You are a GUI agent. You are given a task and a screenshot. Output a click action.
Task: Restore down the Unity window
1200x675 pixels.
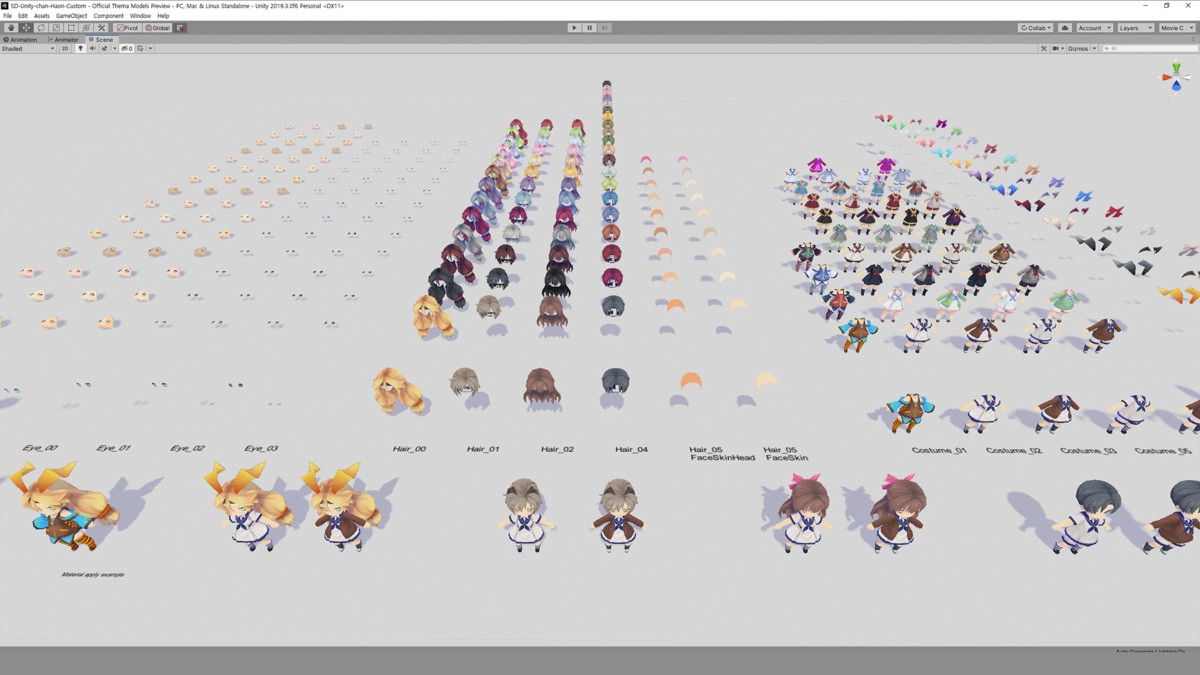[x=1166, y=5]
